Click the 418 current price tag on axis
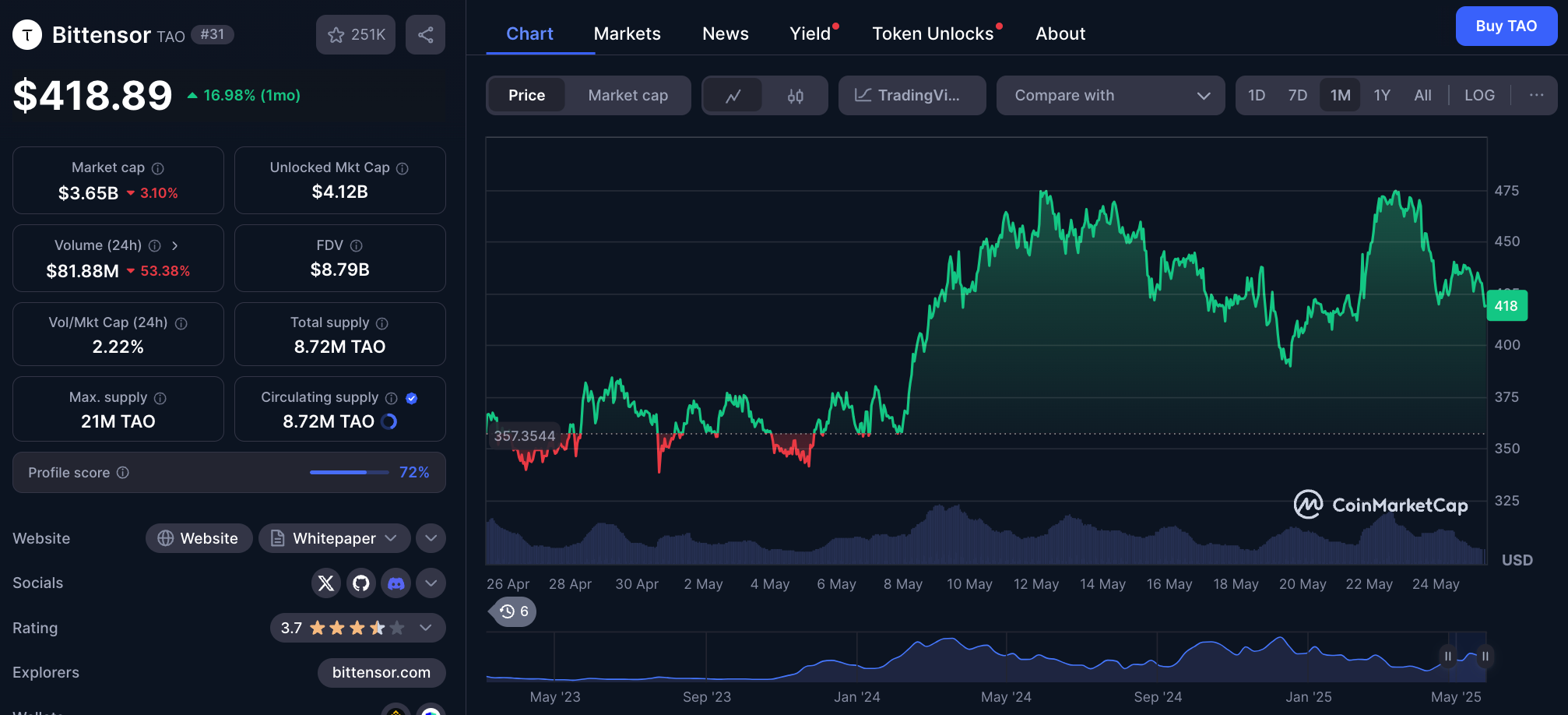The image size is (1568, 715). pyautogui.click(x=1506, y=306)
